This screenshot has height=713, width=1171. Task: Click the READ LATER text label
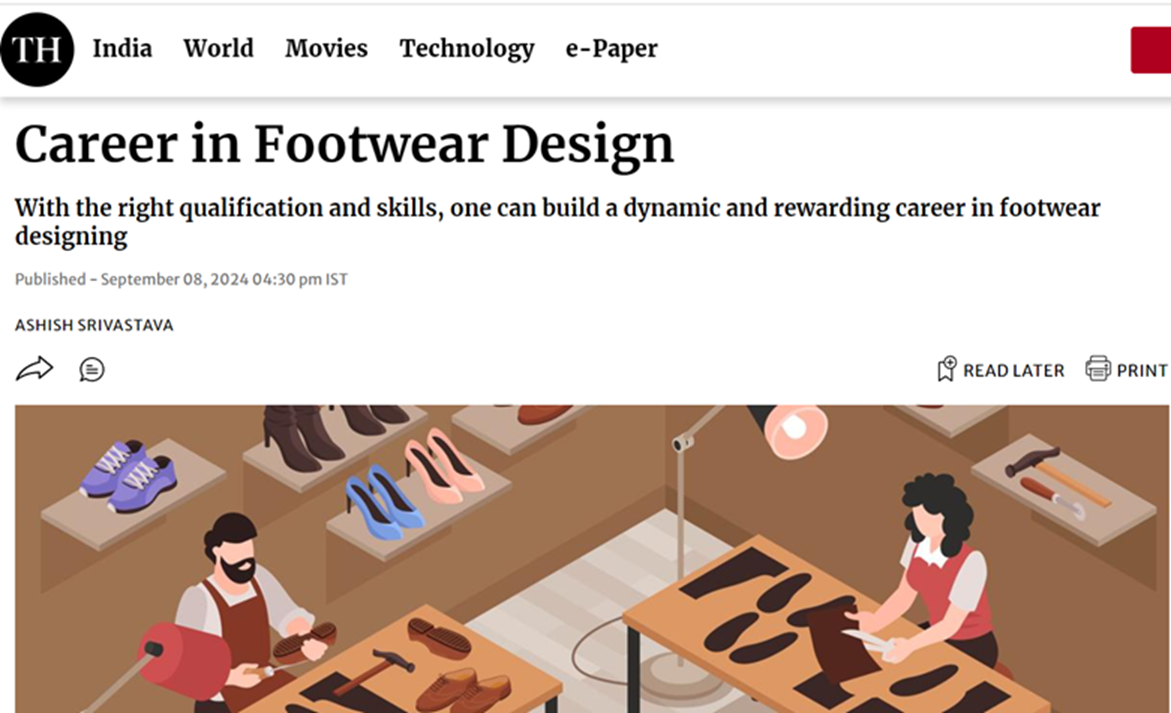coord(1013,371)
